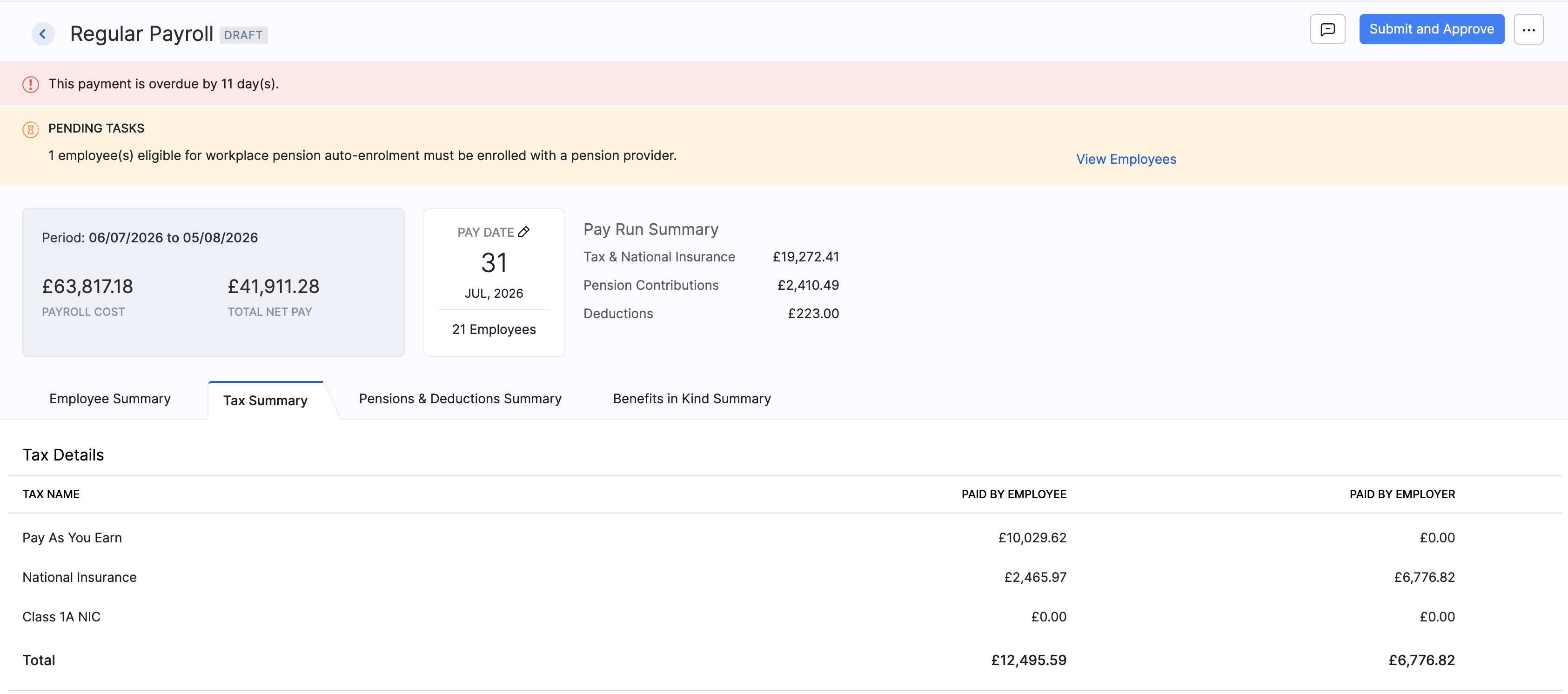This screenshot has width=1568, height=694.
Task: Click National Insurance employer amount £6,776.82
Action: [1424, 578]
